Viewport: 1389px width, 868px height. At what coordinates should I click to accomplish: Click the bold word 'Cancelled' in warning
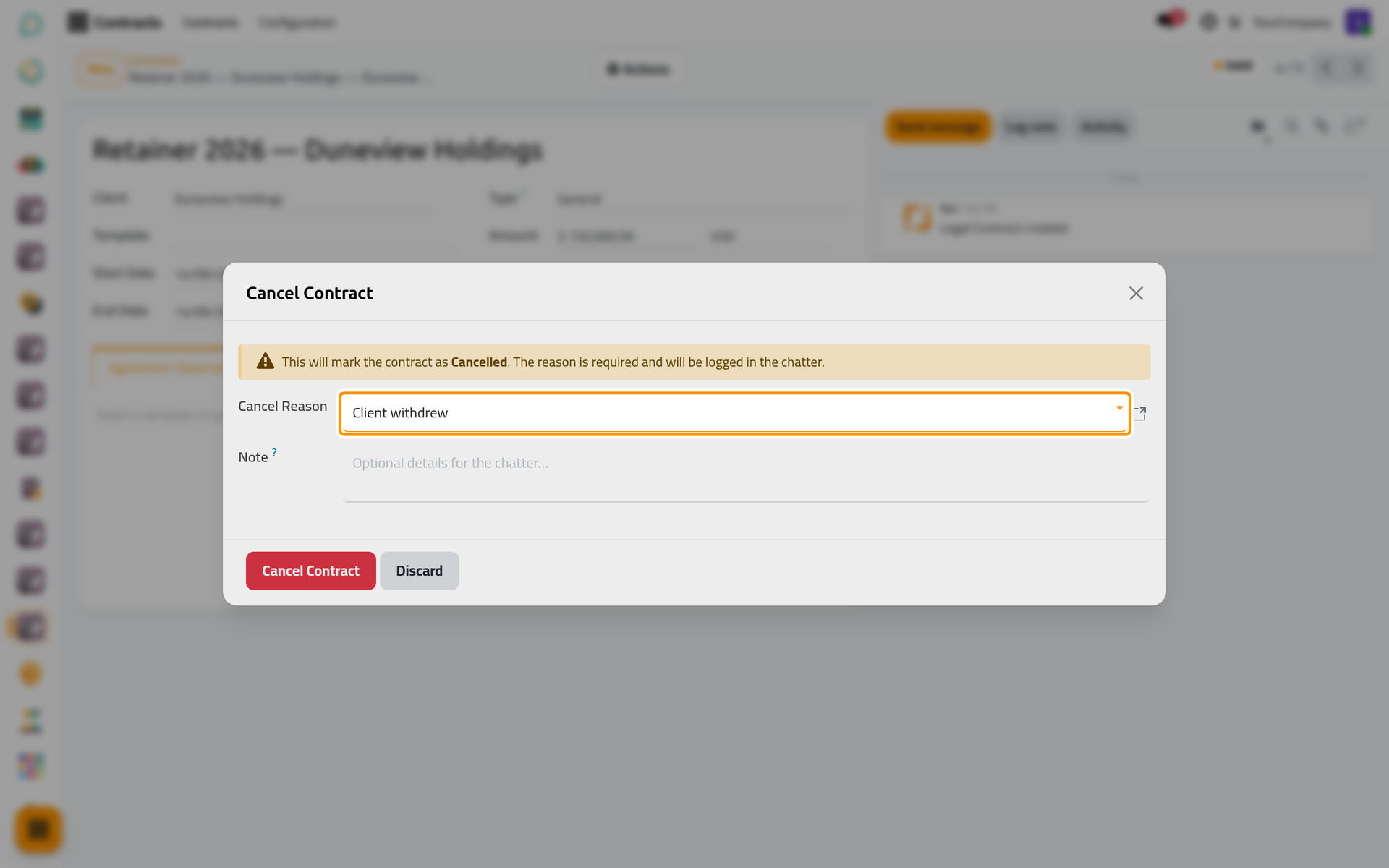(479, 362)
